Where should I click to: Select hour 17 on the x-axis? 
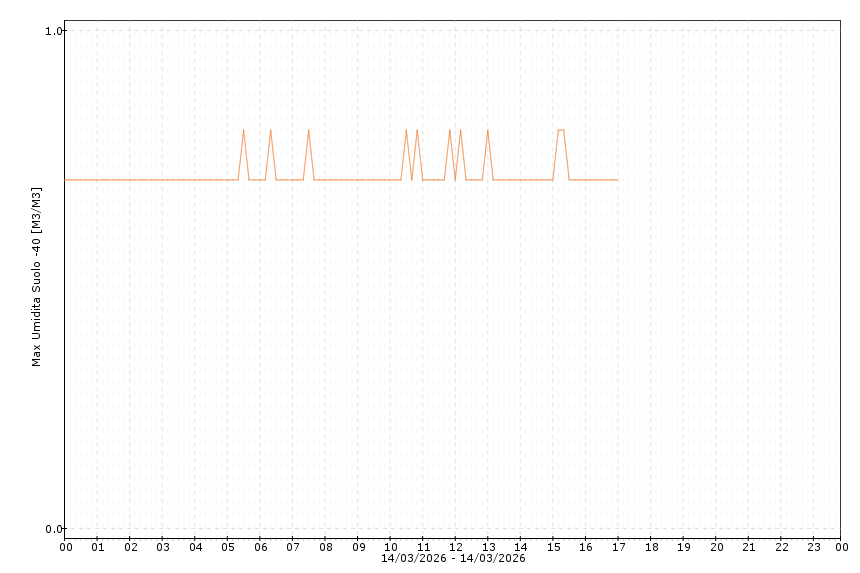(618, 547)
